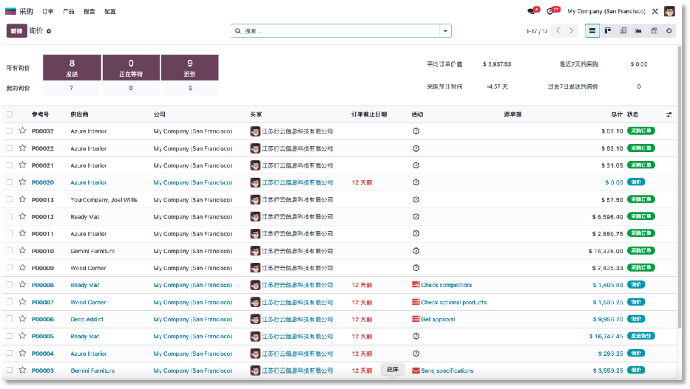Open record P00008

tap(43, 285)
